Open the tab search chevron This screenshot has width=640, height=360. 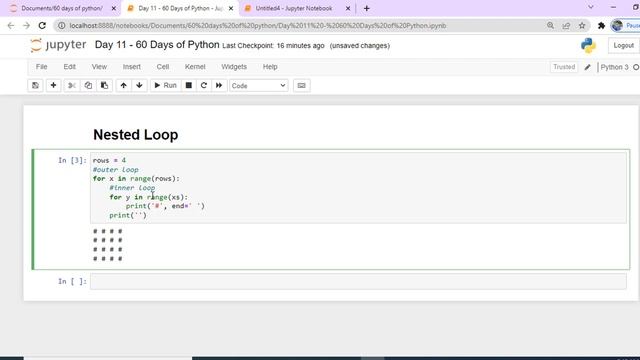591,7
